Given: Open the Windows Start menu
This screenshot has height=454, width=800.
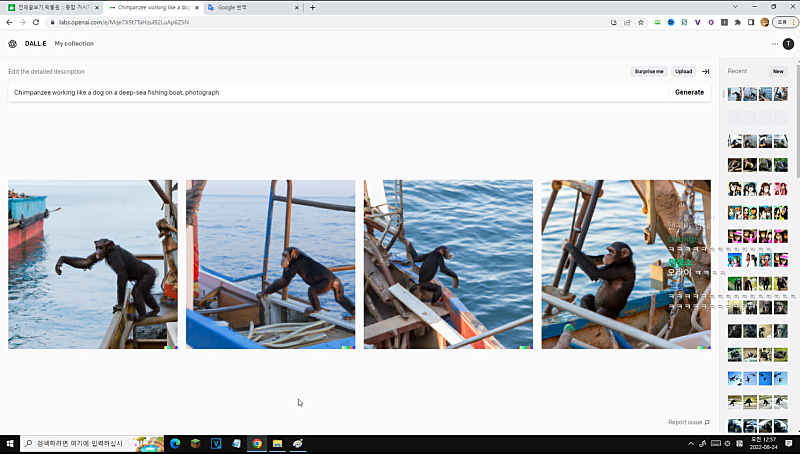Looking at the screenshot, I should (10, 444).
